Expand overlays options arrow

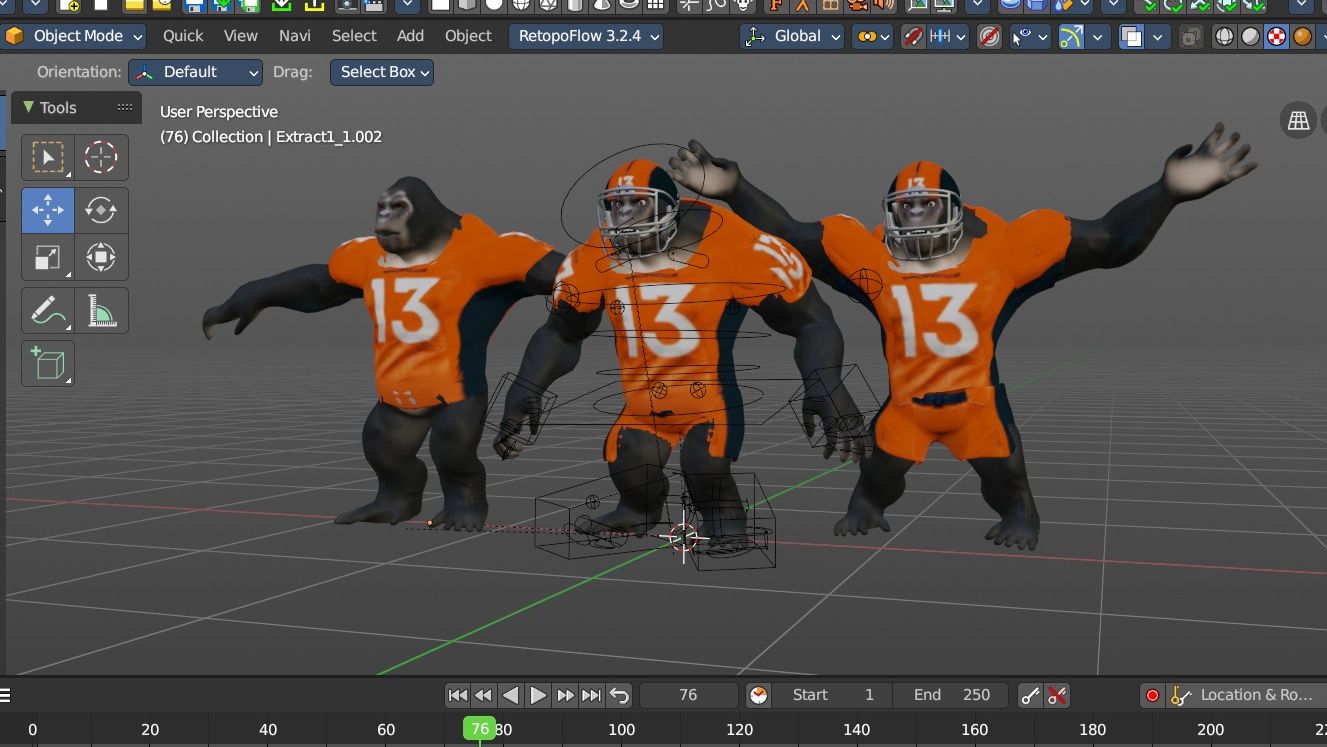pyautogui.click(x=1158, y=37)
